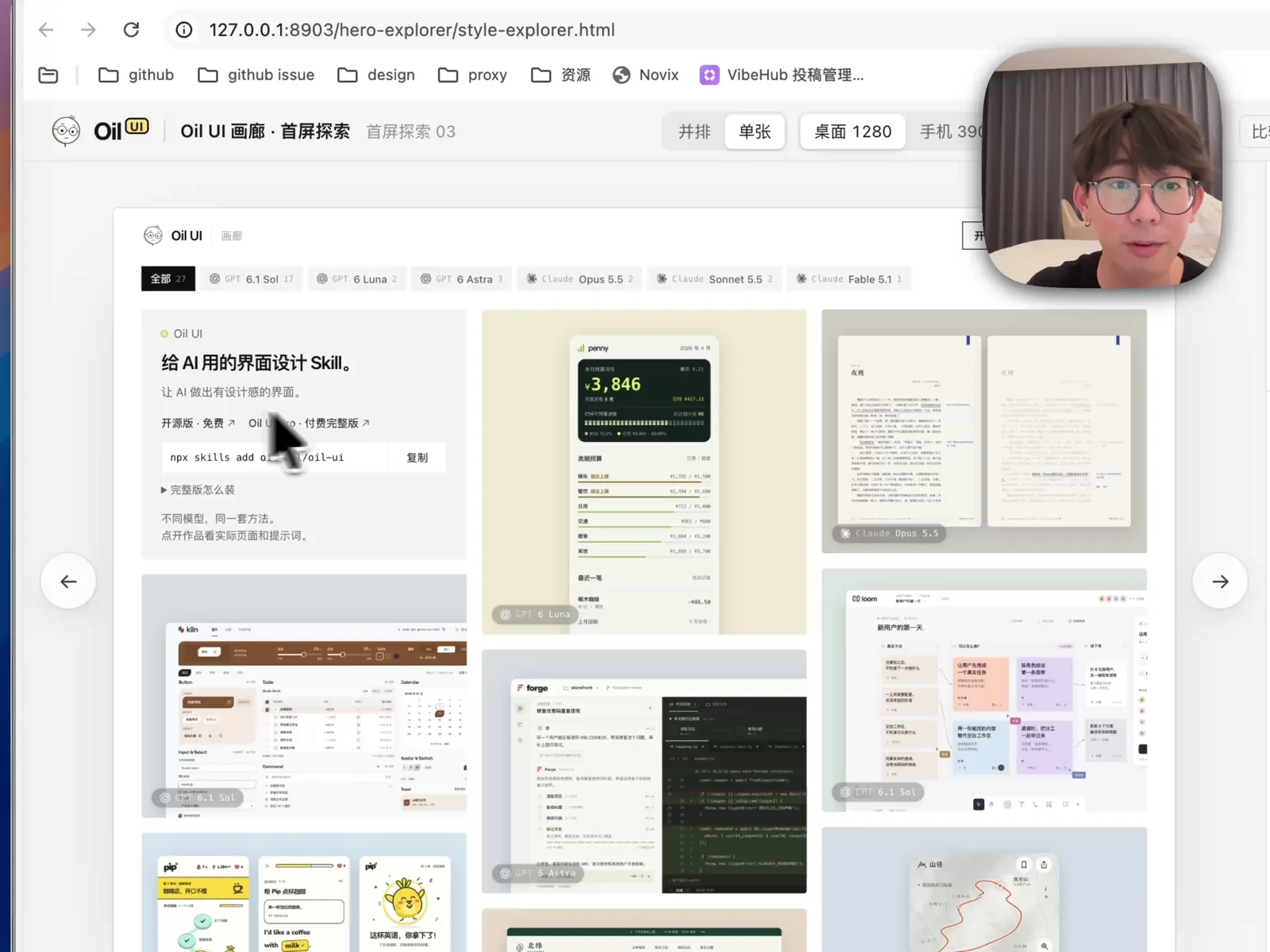Click the browser forward arrow
Image resolution: width=1270 pixels, height=952 pixels.
click(x=88, y=30)
